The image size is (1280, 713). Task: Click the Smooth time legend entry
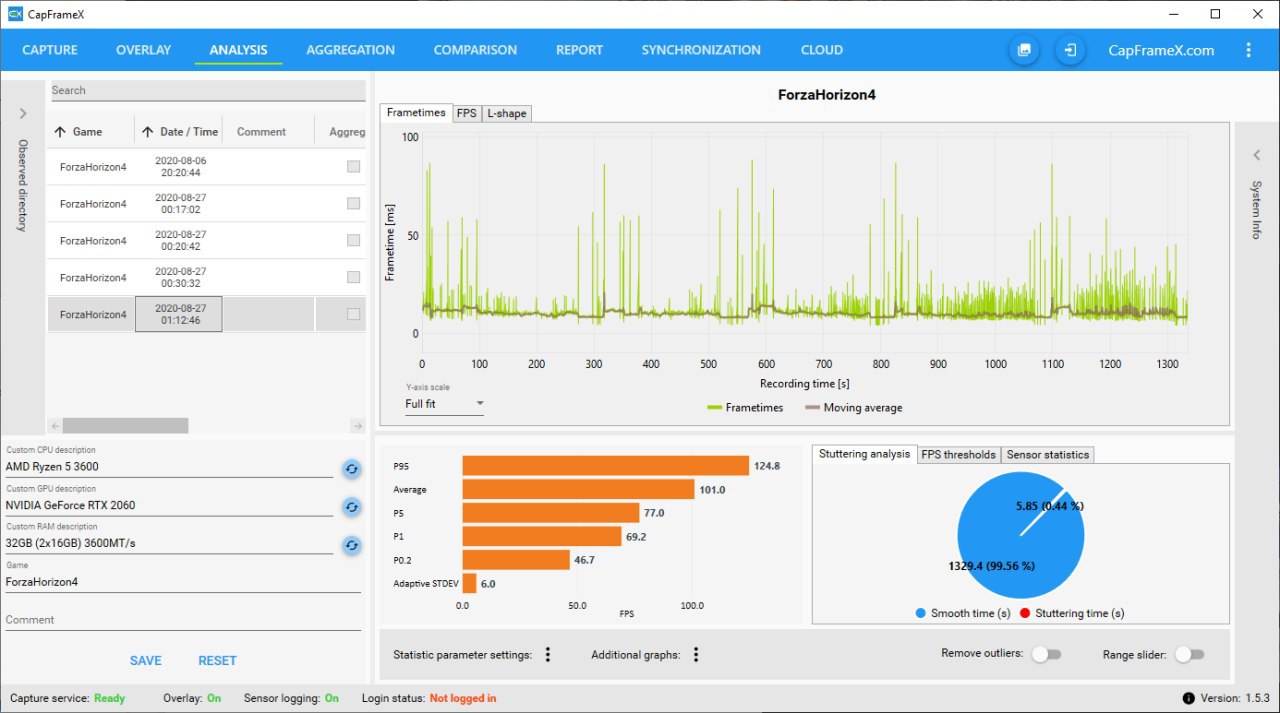pyautogui.click(x=962, y=613)
